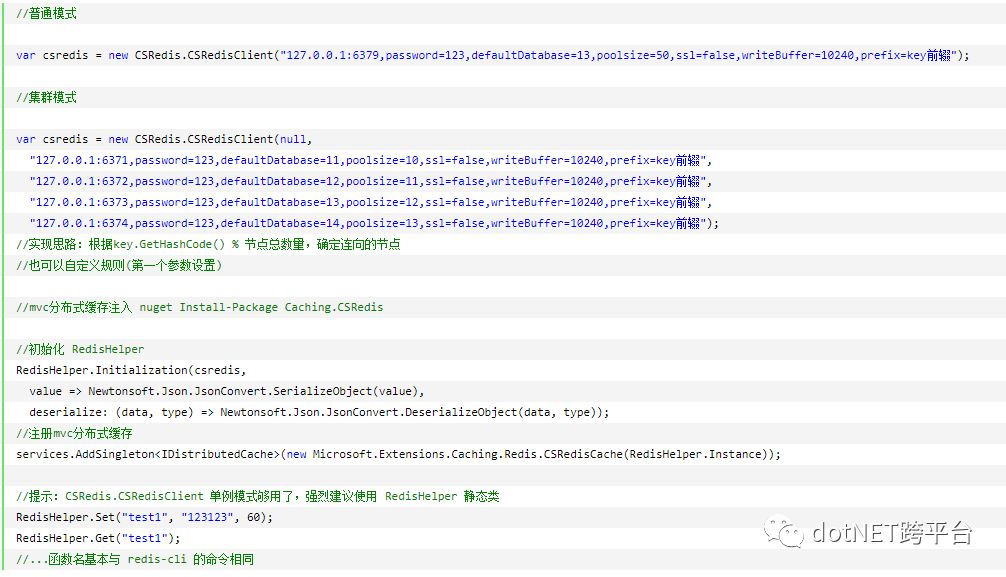Click the comment //初始化 RedisHelper
This screenshot has width=1006, height=577.
(80, 349)
